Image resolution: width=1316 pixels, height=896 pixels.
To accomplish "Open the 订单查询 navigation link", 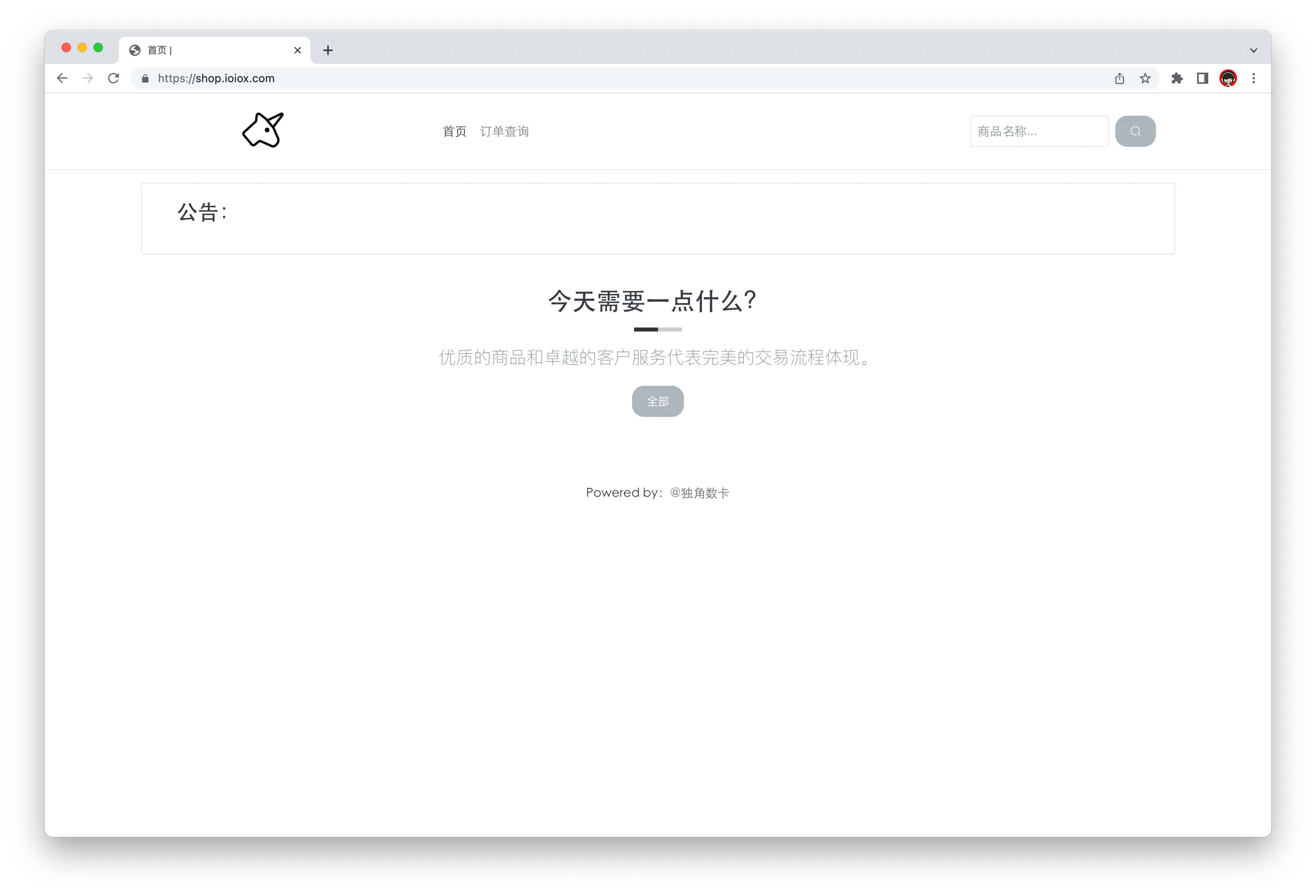I will pyautogui.click(x=504, y=131).
